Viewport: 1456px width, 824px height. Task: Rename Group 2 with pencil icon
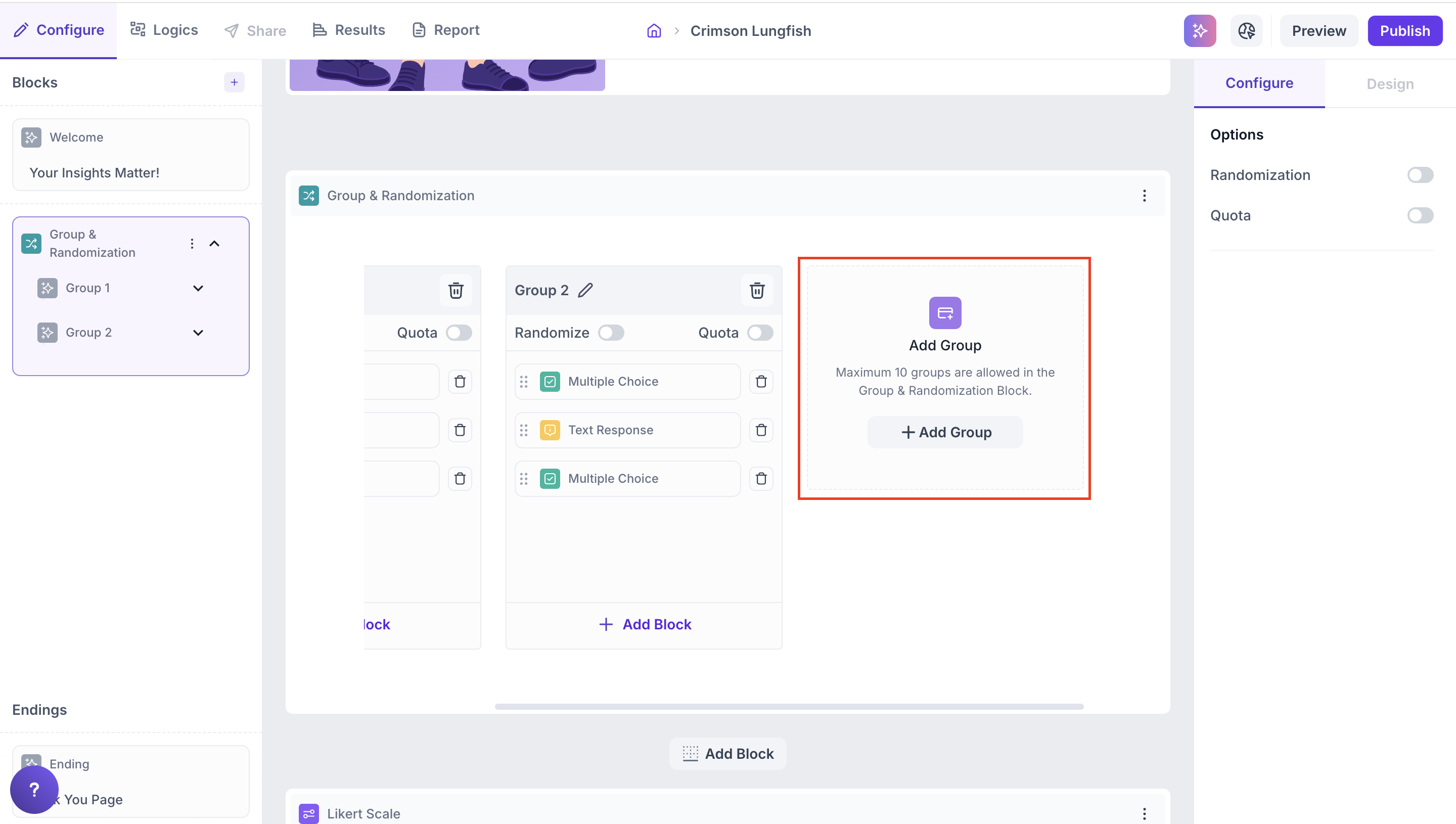pos(585,290)
